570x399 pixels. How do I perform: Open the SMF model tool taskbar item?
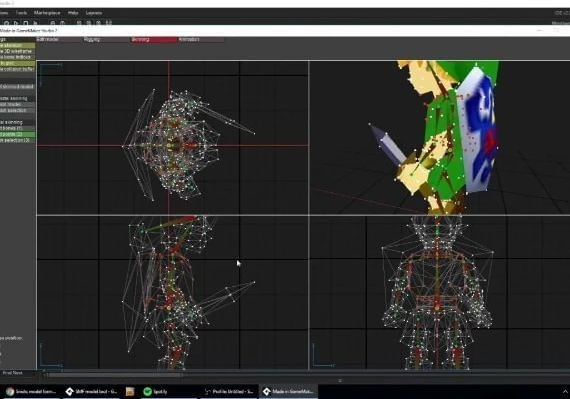(x=92, y=391)
